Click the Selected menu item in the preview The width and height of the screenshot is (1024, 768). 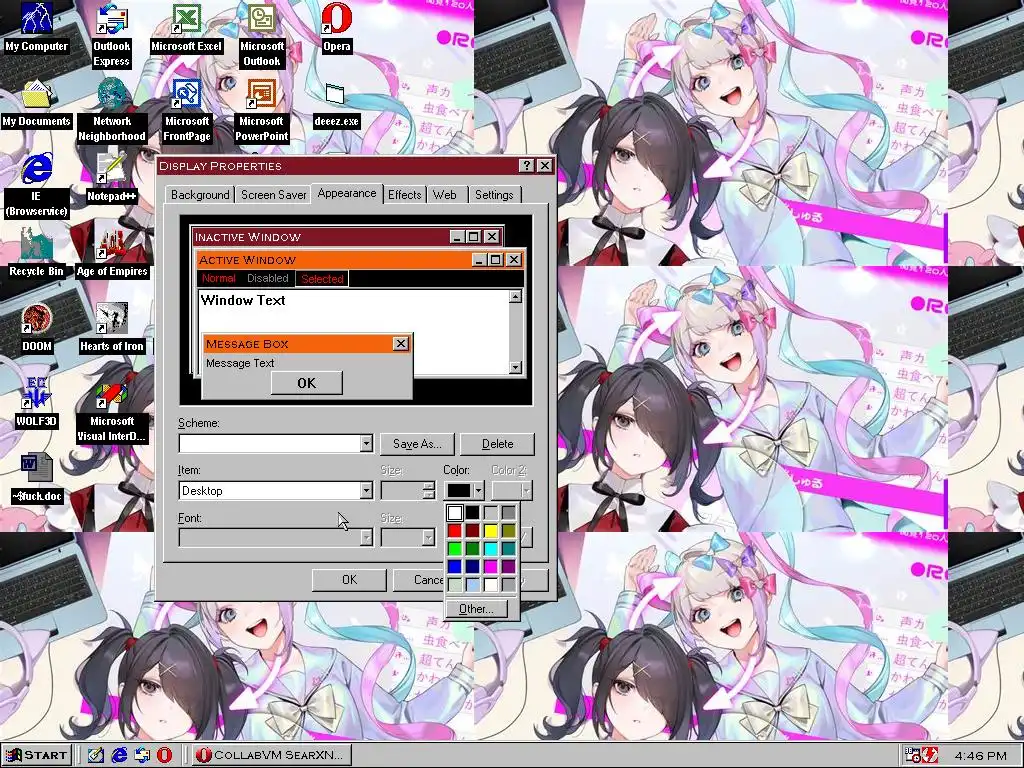322,279
